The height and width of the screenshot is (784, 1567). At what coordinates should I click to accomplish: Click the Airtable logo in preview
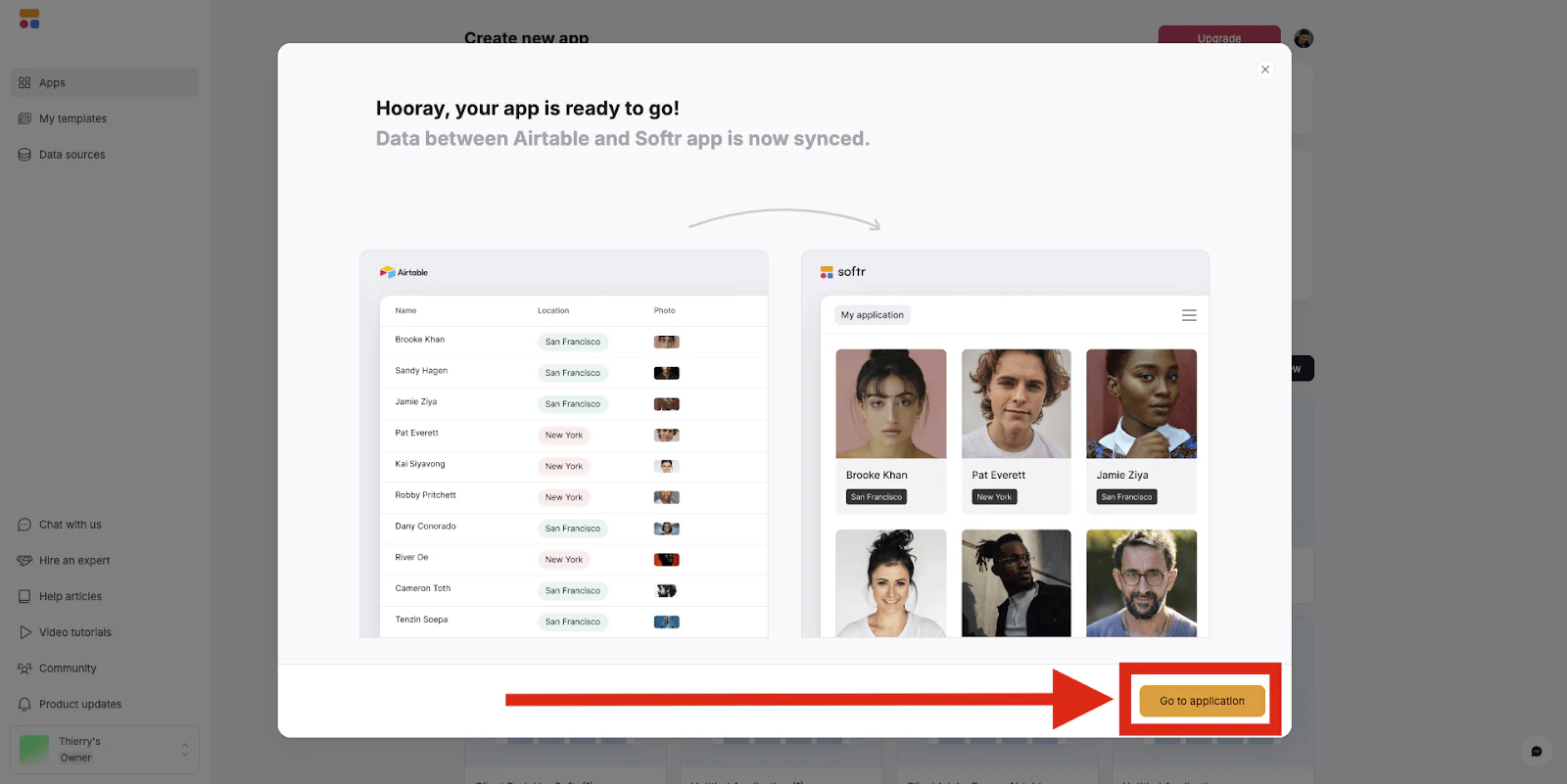[x=404, y=272]
